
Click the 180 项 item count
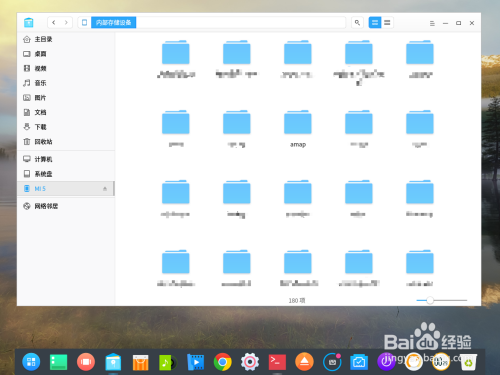[297, 301]
